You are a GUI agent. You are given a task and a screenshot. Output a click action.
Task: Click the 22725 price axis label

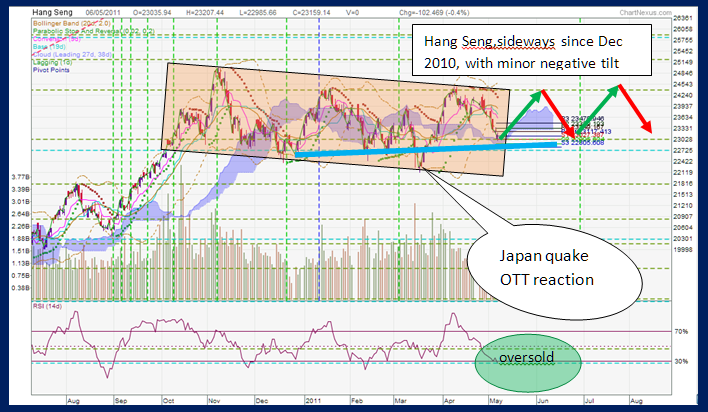tap(682, 150)
